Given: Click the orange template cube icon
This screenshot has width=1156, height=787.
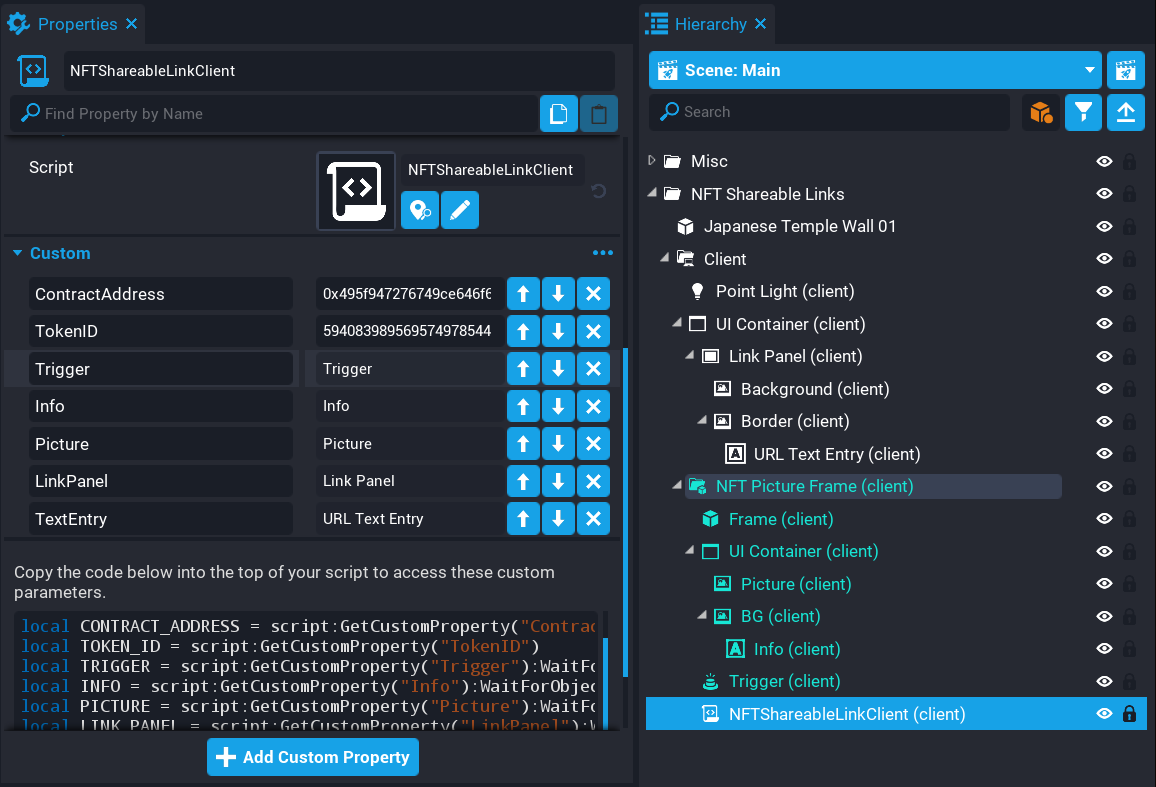Looking at the screenshot, I should pos(1041,112).
